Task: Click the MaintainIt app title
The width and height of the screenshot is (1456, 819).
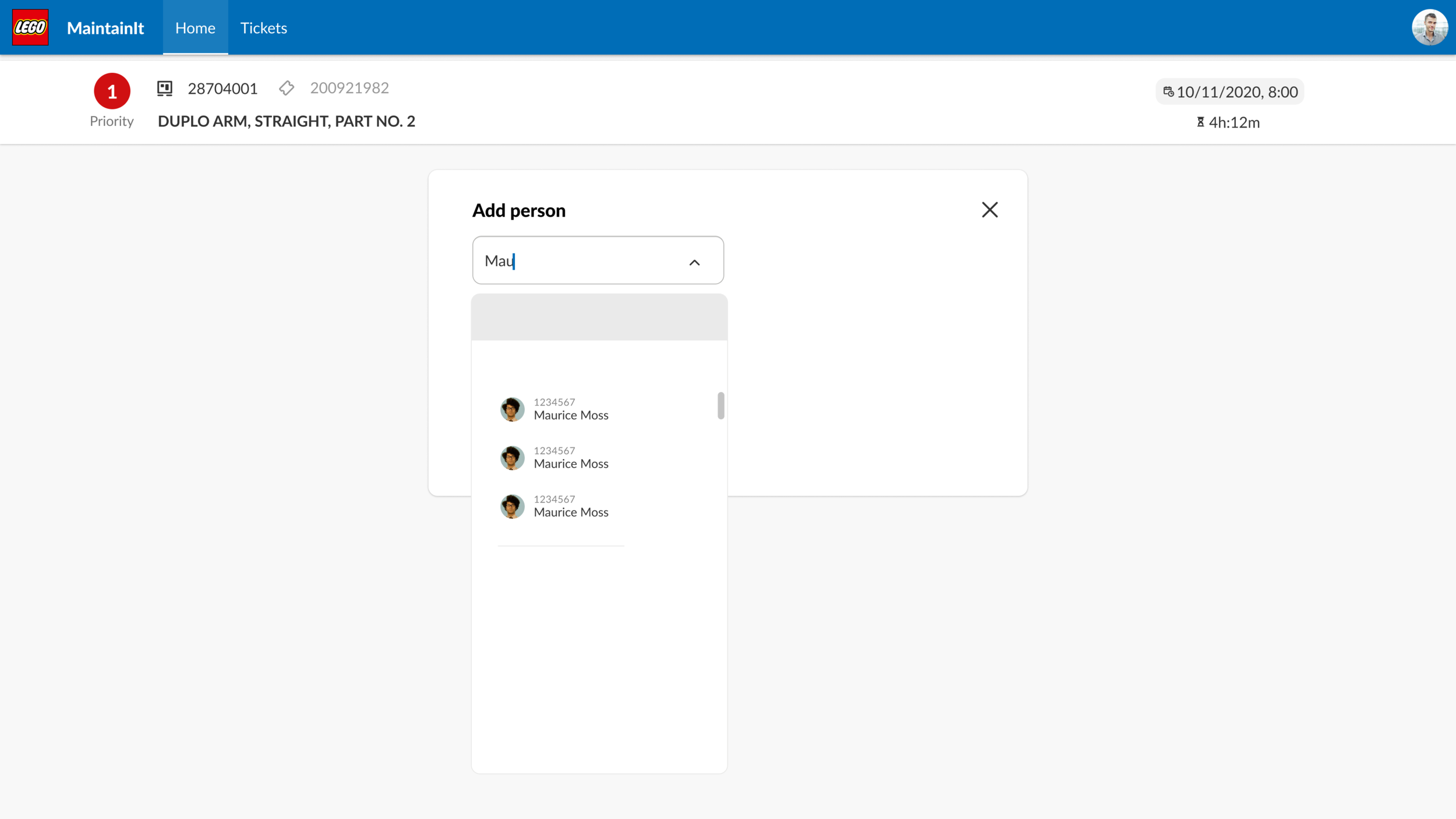Action: point(105,28)
